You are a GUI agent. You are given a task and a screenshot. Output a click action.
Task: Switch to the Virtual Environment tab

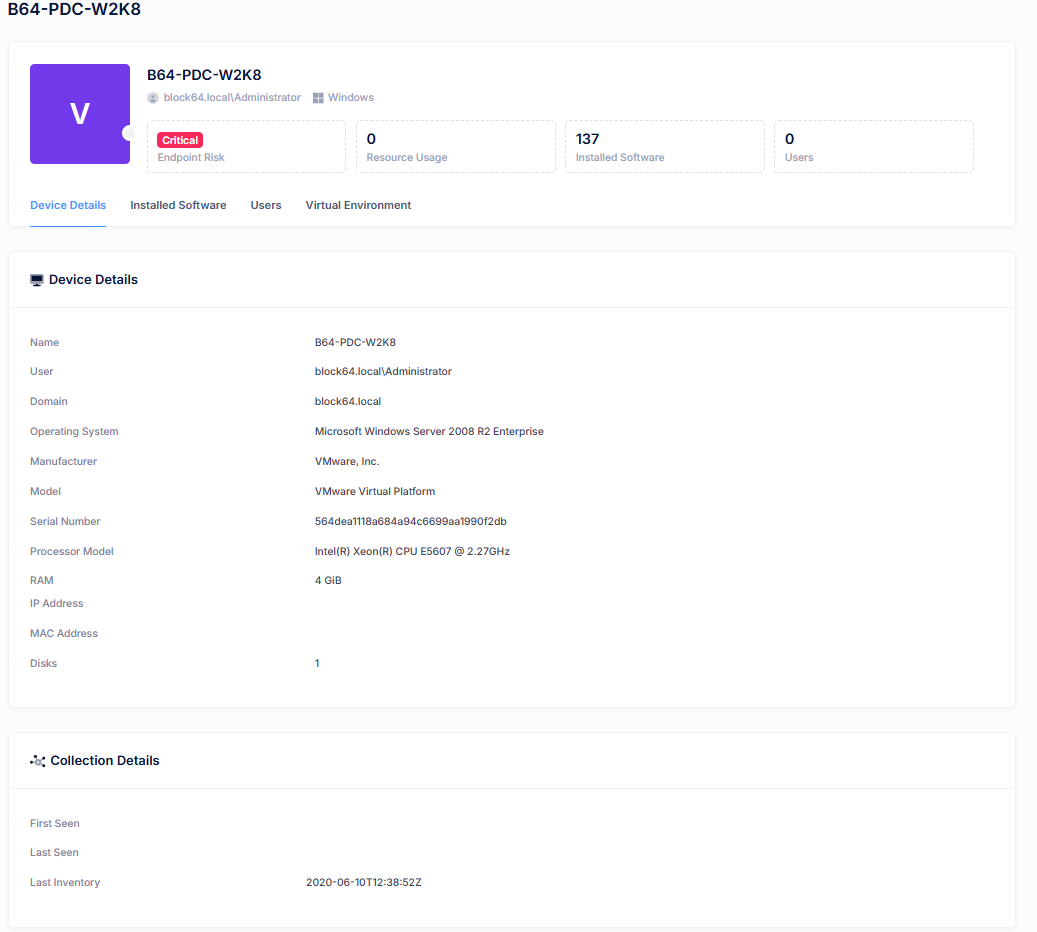click(x=358, y=205)
